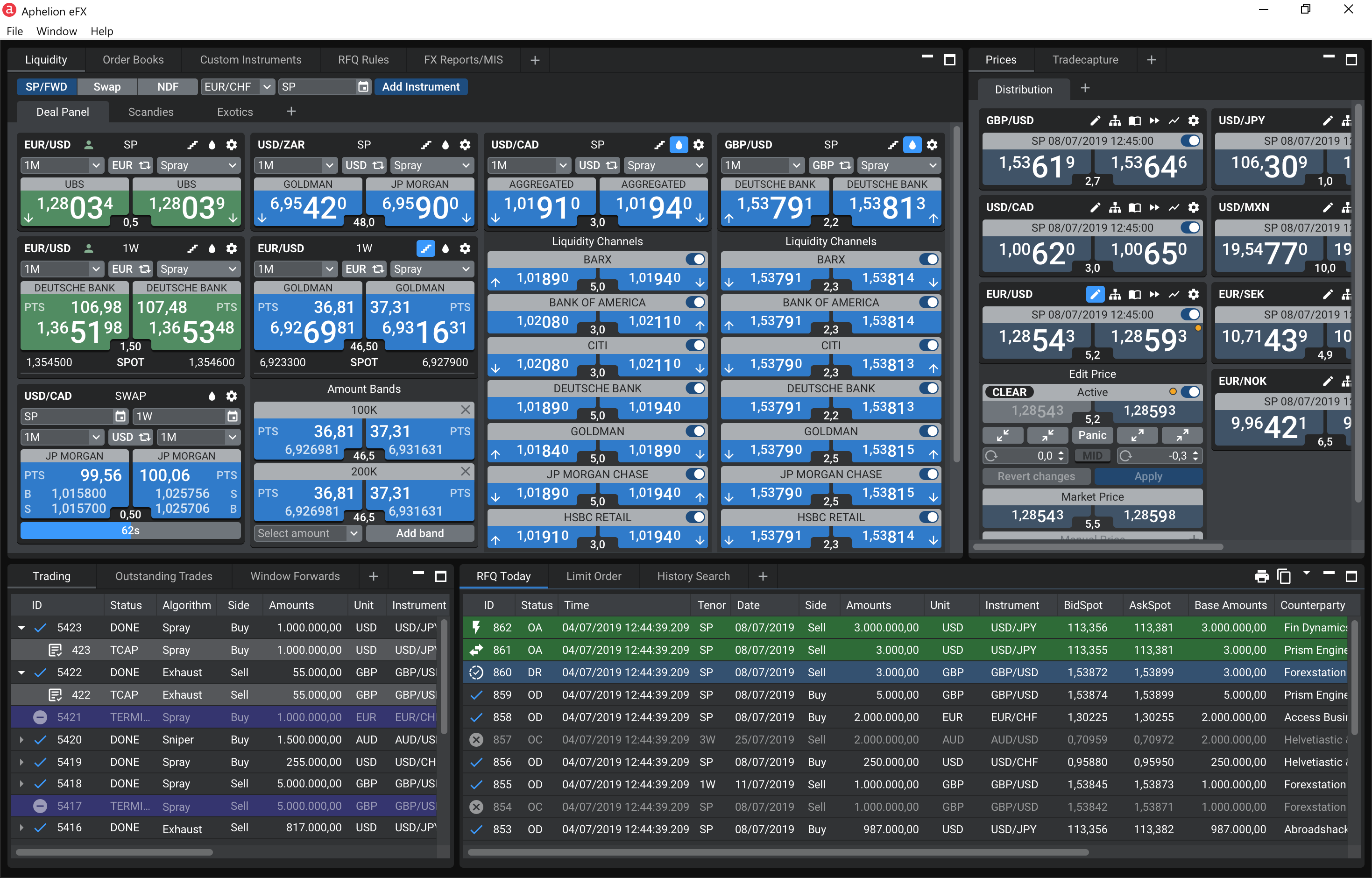Screen dimensions: 1372x878
Task: Expand trade row 5420
Action: click(x=21, y=740)
